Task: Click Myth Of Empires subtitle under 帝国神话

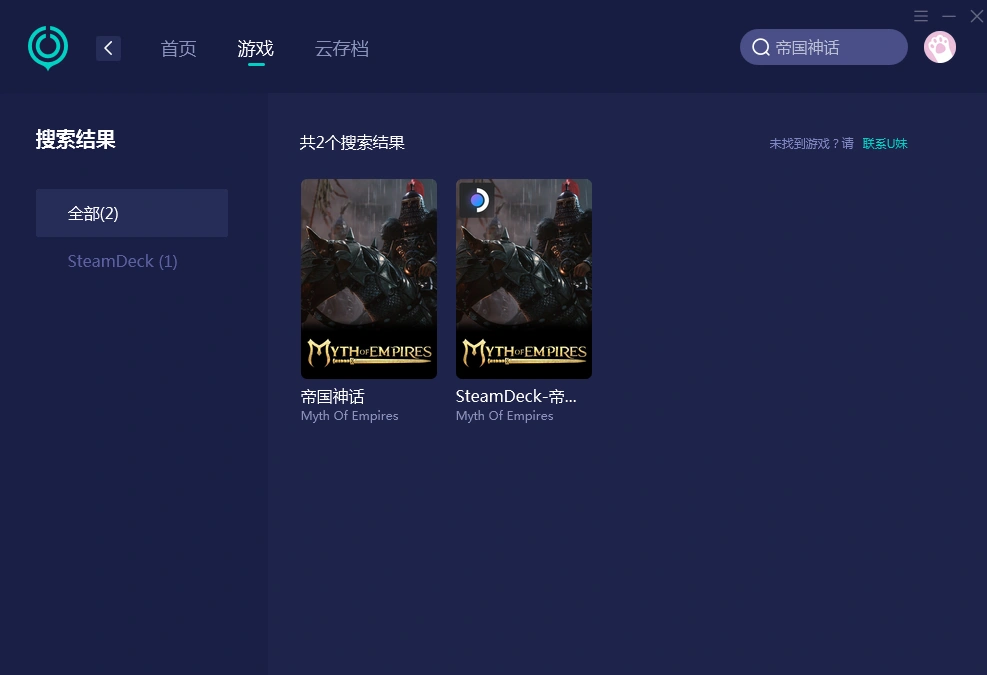Action: coord(349,416)
